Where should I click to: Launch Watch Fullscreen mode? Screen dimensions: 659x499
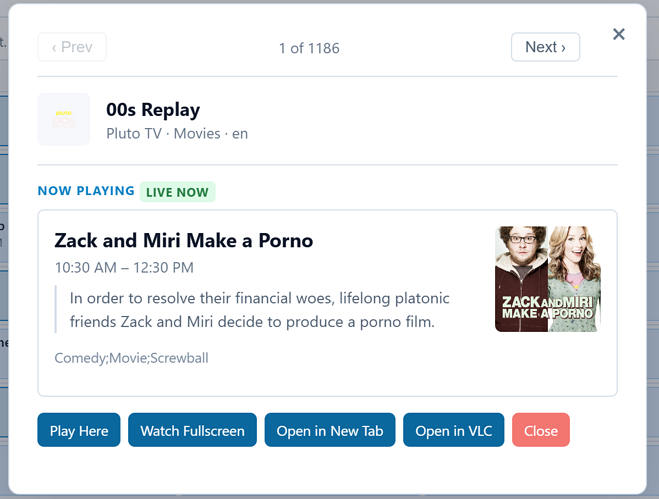(x=192, y=430)
